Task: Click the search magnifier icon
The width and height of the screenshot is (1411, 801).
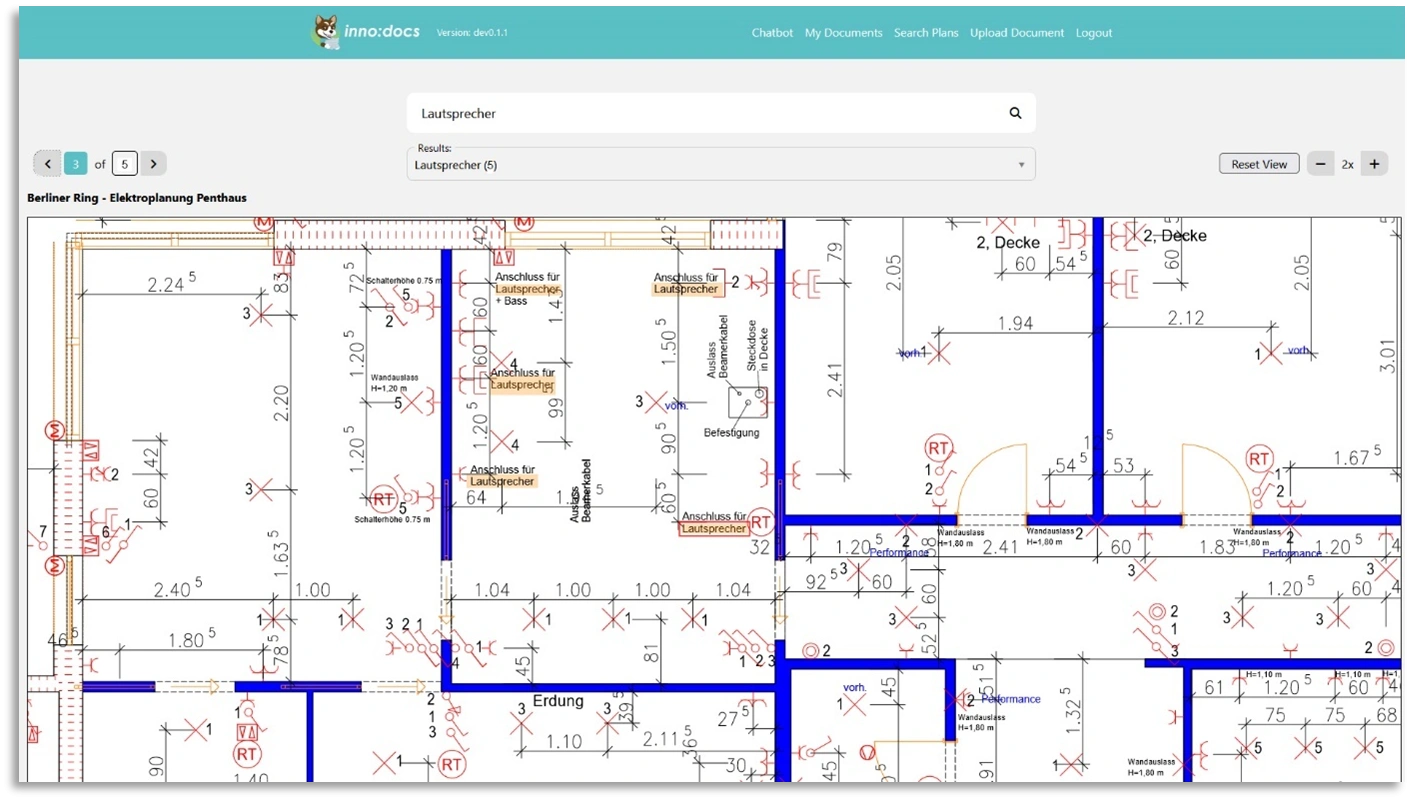Action: pyautogui.click(x=1015, y=113)
